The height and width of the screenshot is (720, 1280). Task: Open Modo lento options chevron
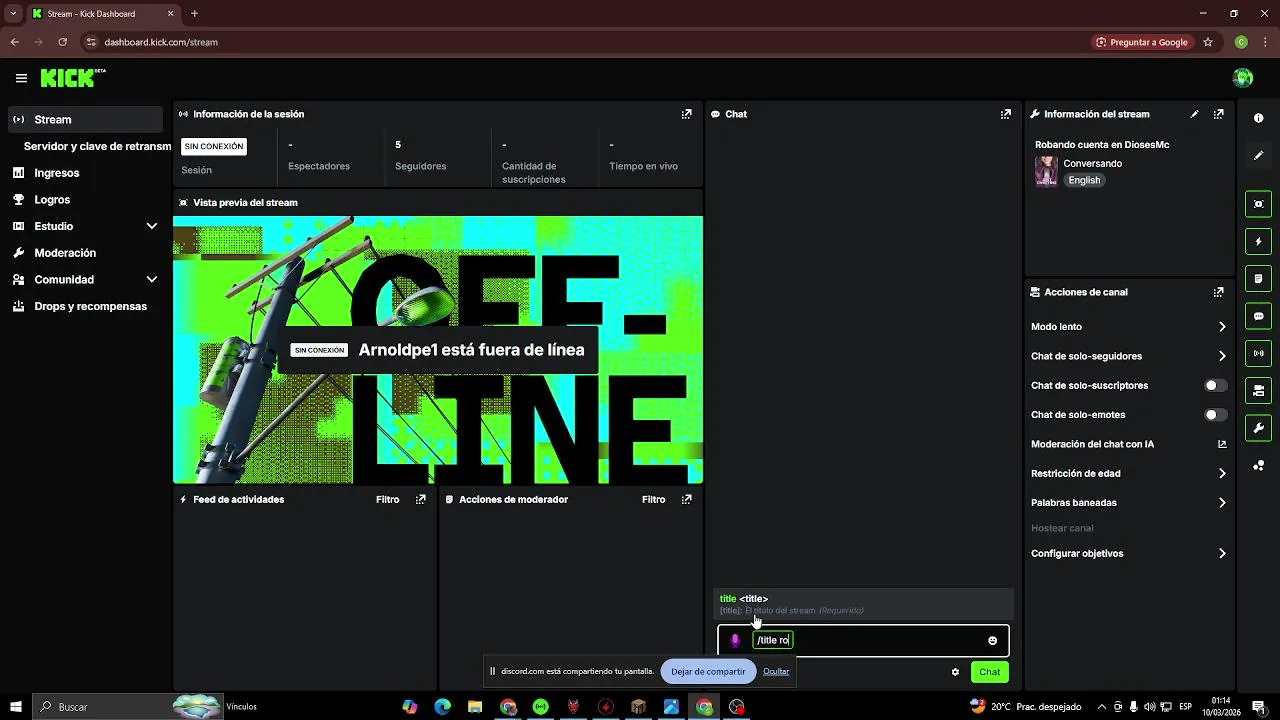[1222, 327]
